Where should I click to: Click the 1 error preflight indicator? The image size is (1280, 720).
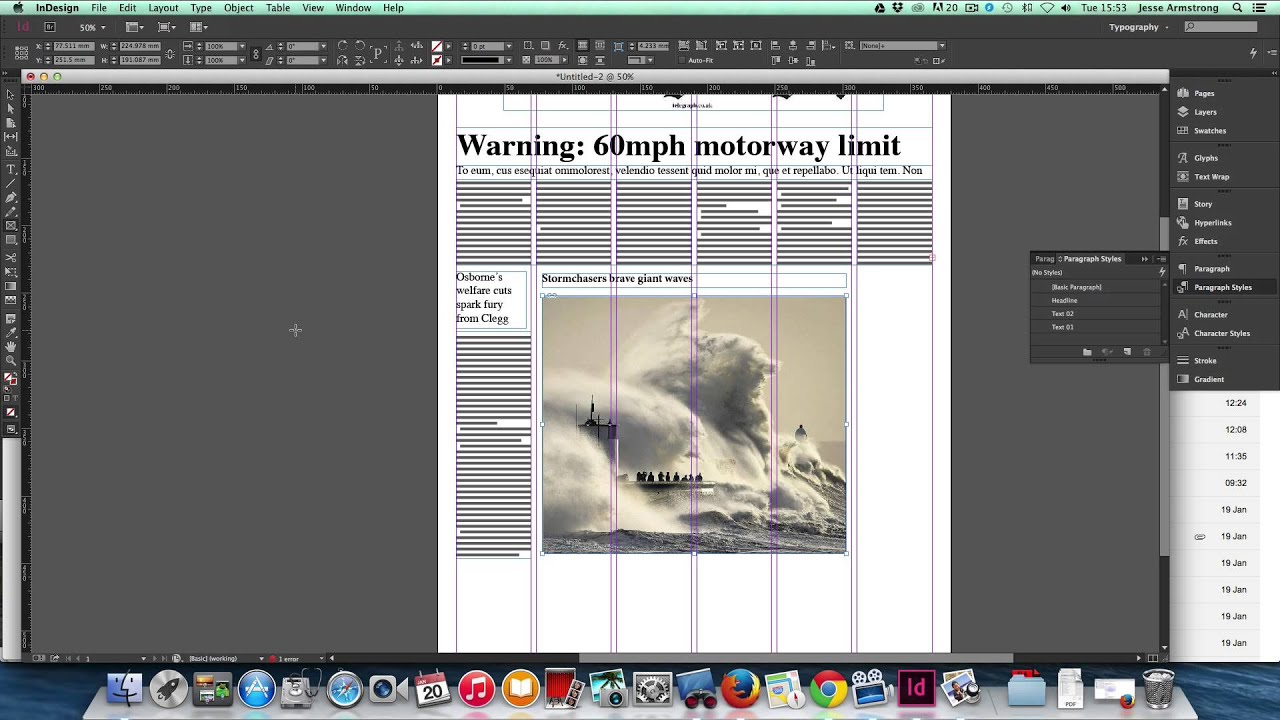(285, 658)
